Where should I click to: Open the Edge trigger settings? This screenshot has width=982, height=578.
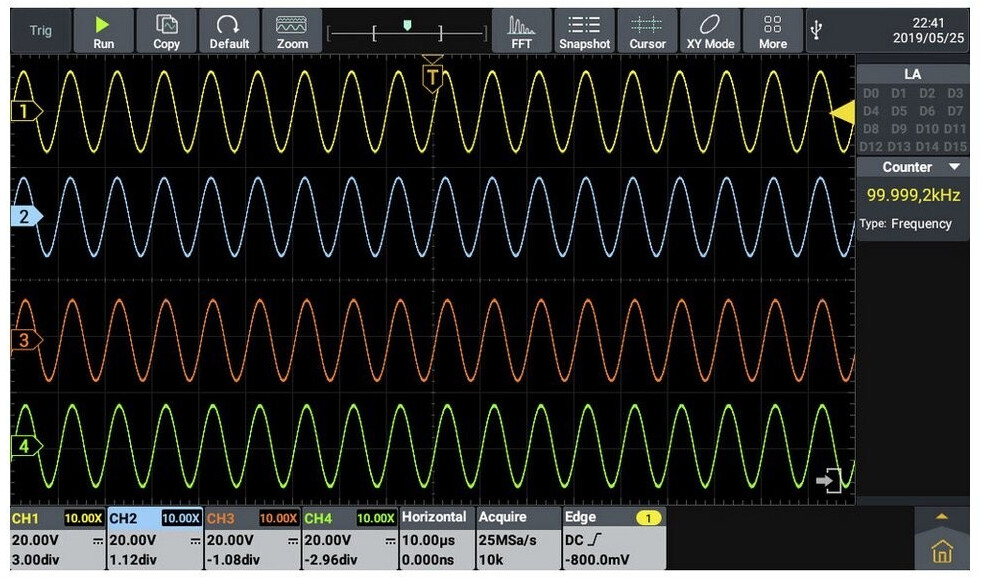pyautogui.click(x=614, y=539)
